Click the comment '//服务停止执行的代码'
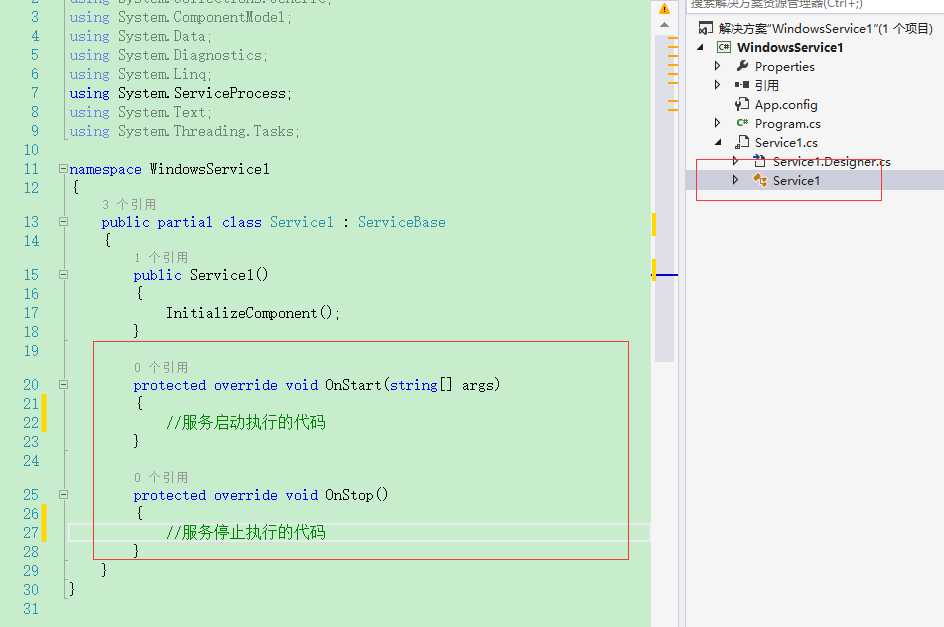This screenshot has height=627, width=944. [x=246, y=532]
